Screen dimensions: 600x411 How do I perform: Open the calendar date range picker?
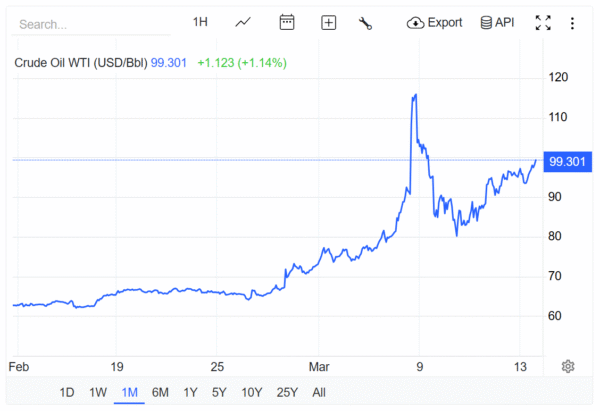pos(287,22)
